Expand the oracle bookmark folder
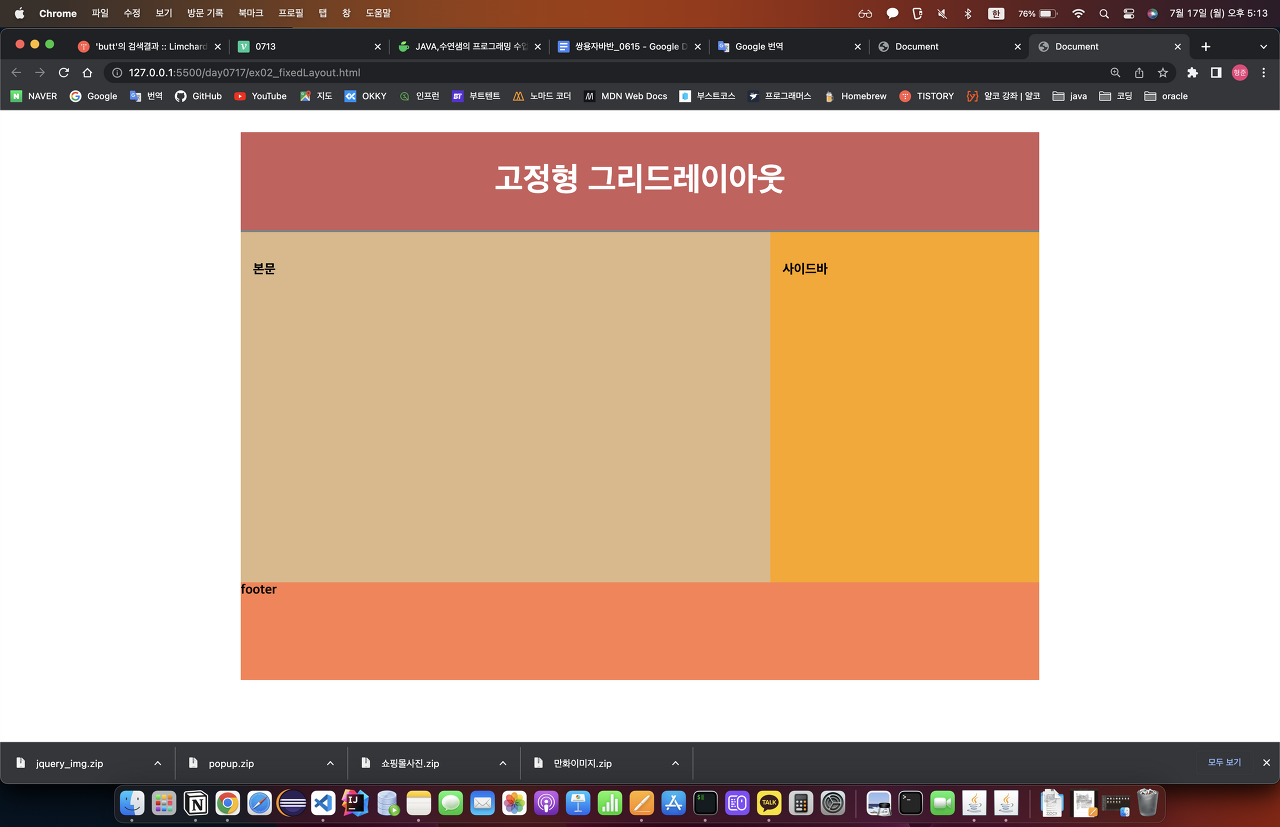Viewport: 1280px width, 827px height. point(1166,96)
